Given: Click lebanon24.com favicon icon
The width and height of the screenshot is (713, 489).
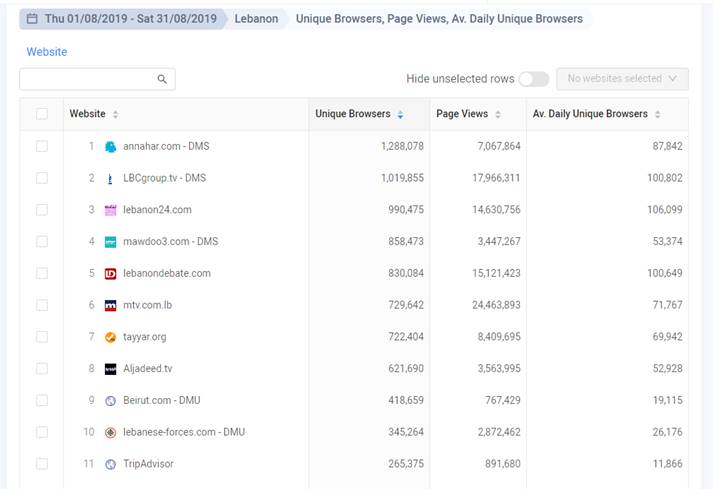Looking at the screenshot, I should [110, 210].
